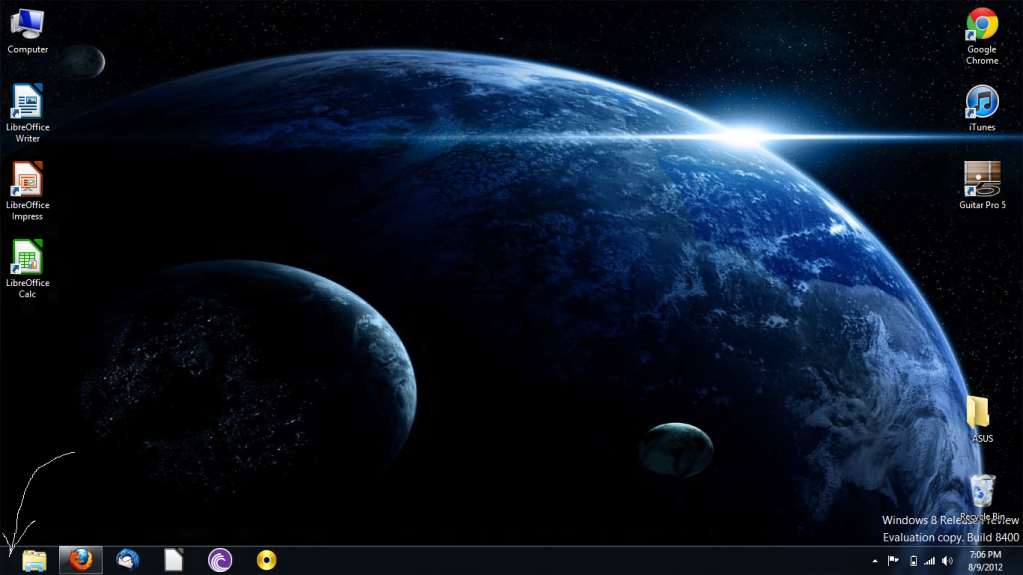1023x575 pixels.
Task: Select the Guitar Pro 5 shortcut
Action: pos(981,181)
